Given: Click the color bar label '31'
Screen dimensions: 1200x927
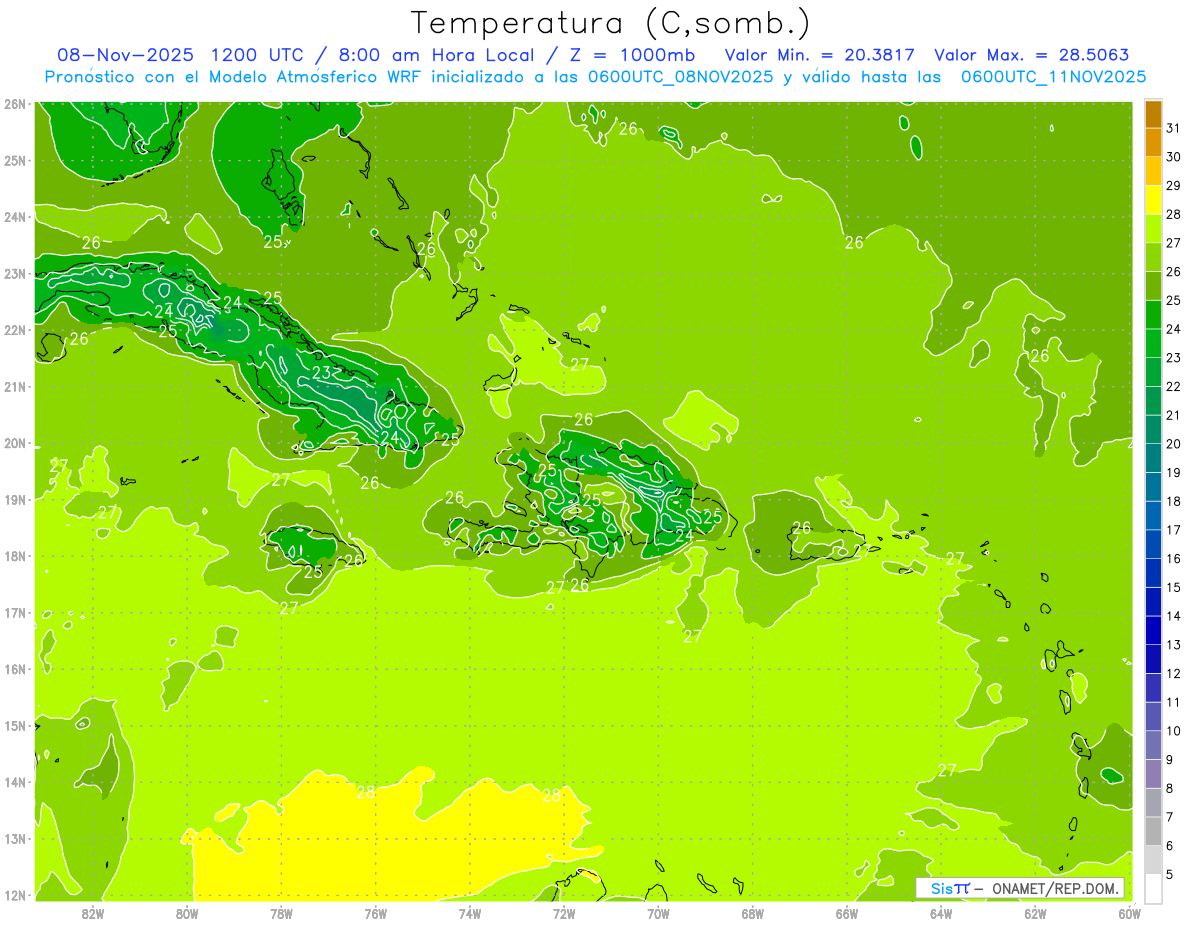Looking at the screenshot, I should pos(1174,129).
